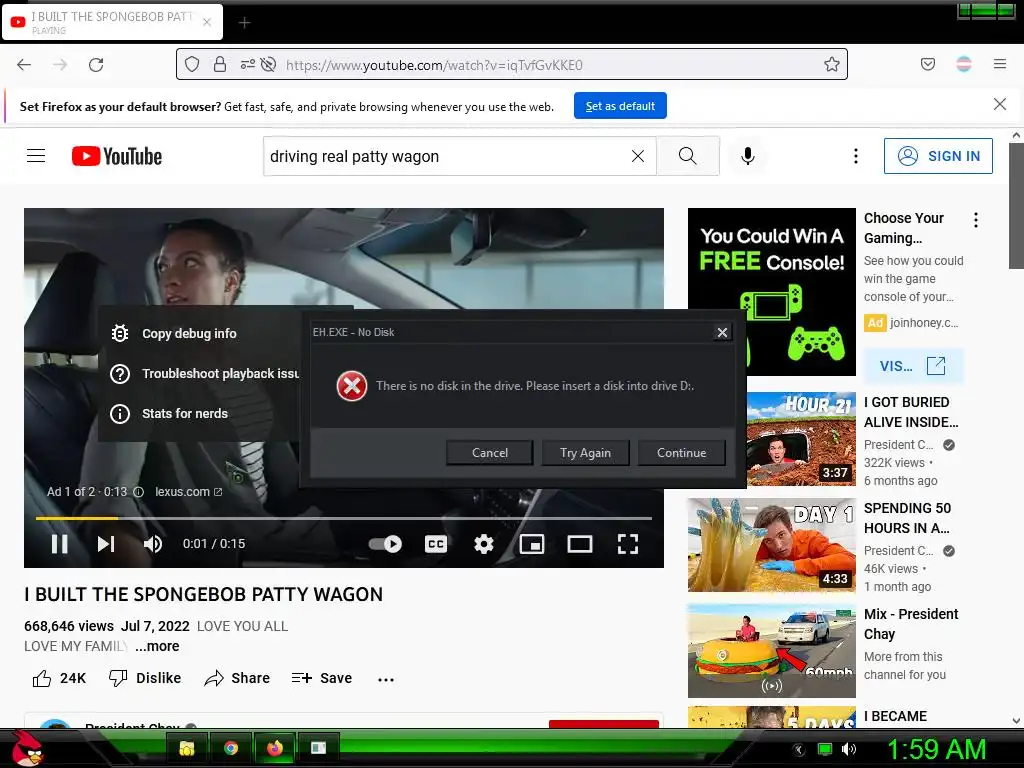Mute the video volume speaker icon
The height and width of the screenshot is (768, 1024).
[x=153, y=543]
